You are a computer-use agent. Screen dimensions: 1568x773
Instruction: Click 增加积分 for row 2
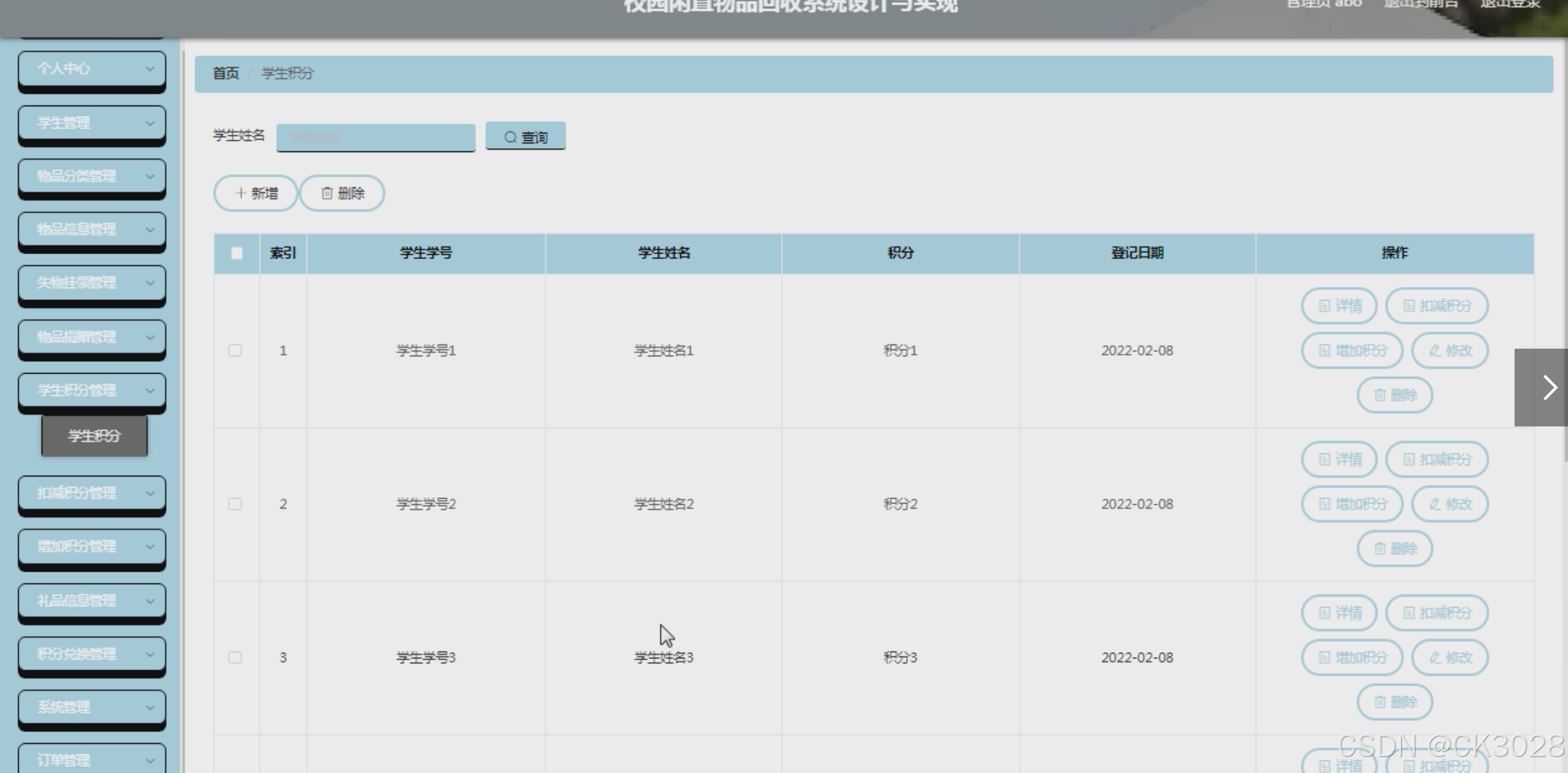pyautogui.click(x=1351, y=504)
